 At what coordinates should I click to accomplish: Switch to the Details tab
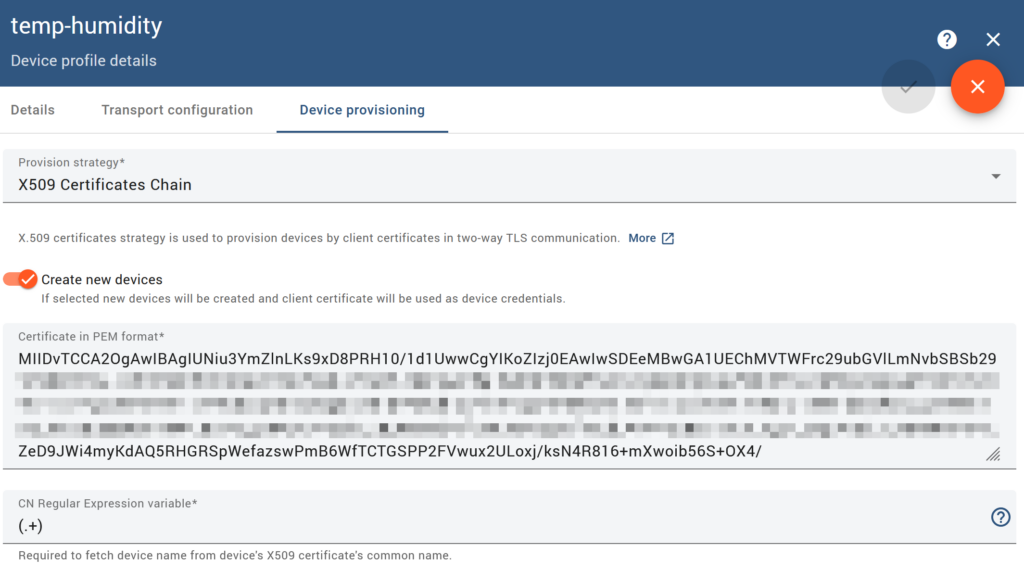33,110
